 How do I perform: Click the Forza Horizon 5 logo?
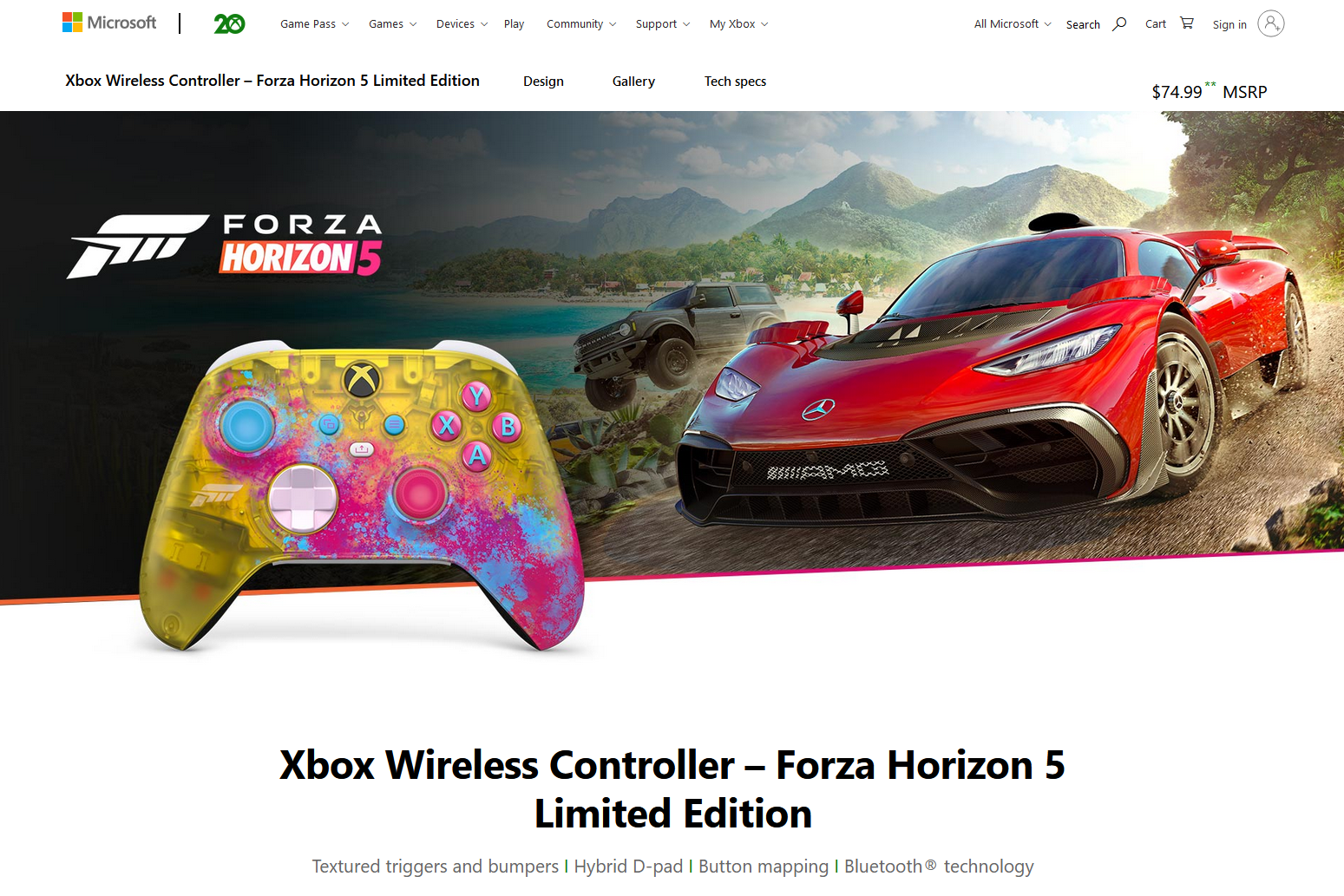click(x=225, y=246)
